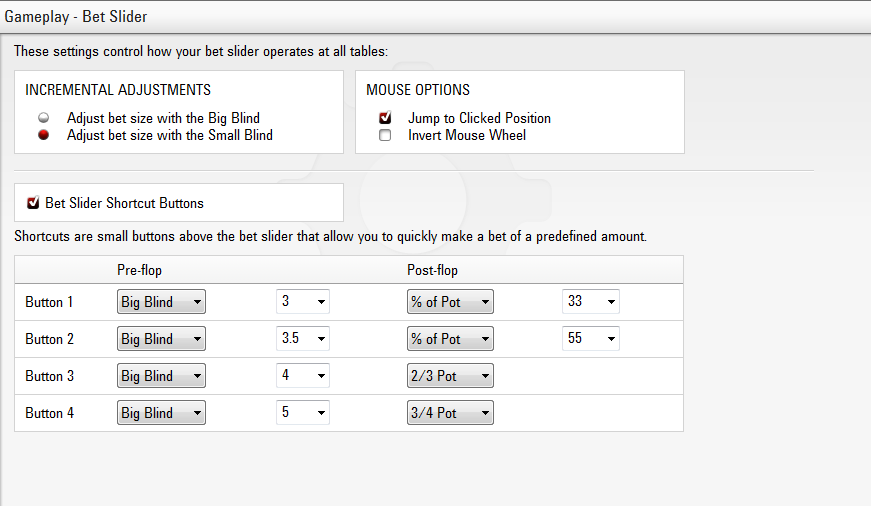
Task: Open Button 1 post-flop % of Pot dropdown
Action: tap(450, 302)
